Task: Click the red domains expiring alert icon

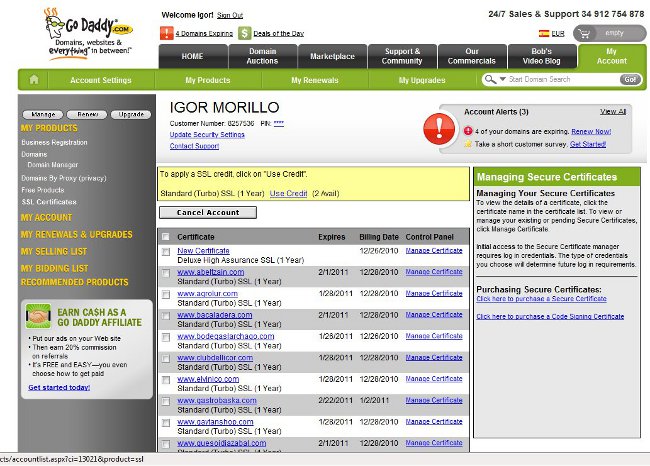Action: click(x=166, y=33)
